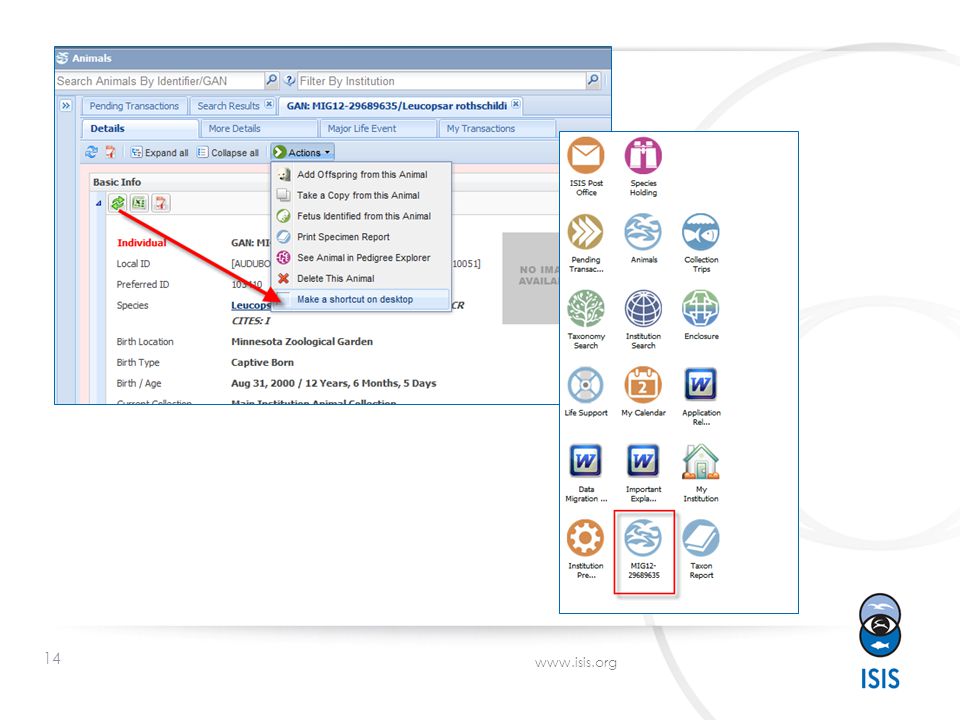Image resolution: width=960 pixels, height=720 pixels.
Task: Click the Filter By Institution magnifier icon
Action: [x=593, y=80]
